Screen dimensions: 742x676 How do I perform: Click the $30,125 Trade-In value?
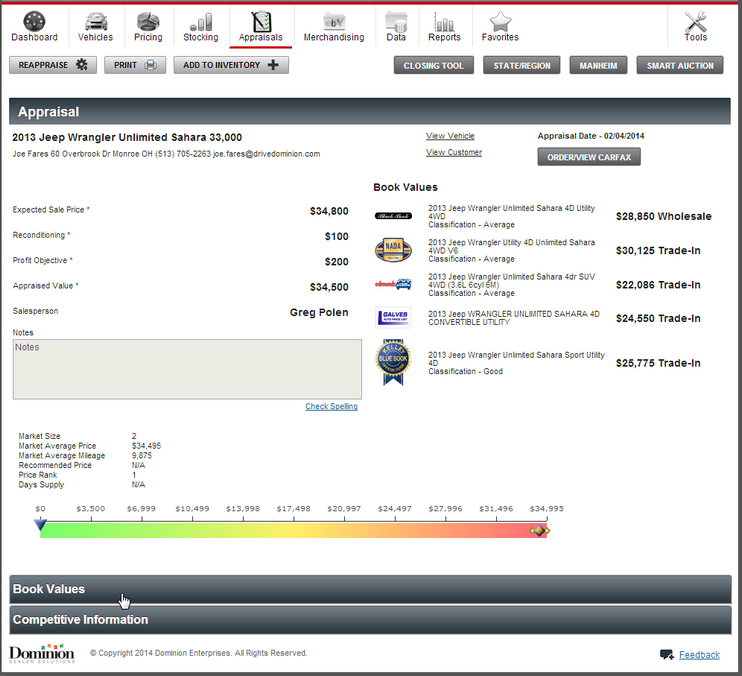[658, 251]
